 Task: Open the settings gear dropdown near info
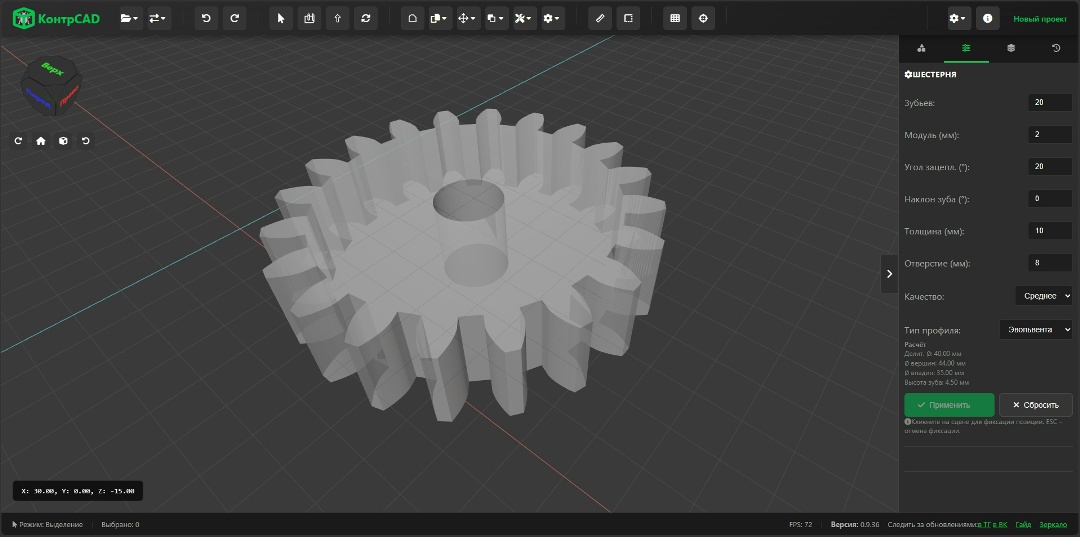[957, 19]
